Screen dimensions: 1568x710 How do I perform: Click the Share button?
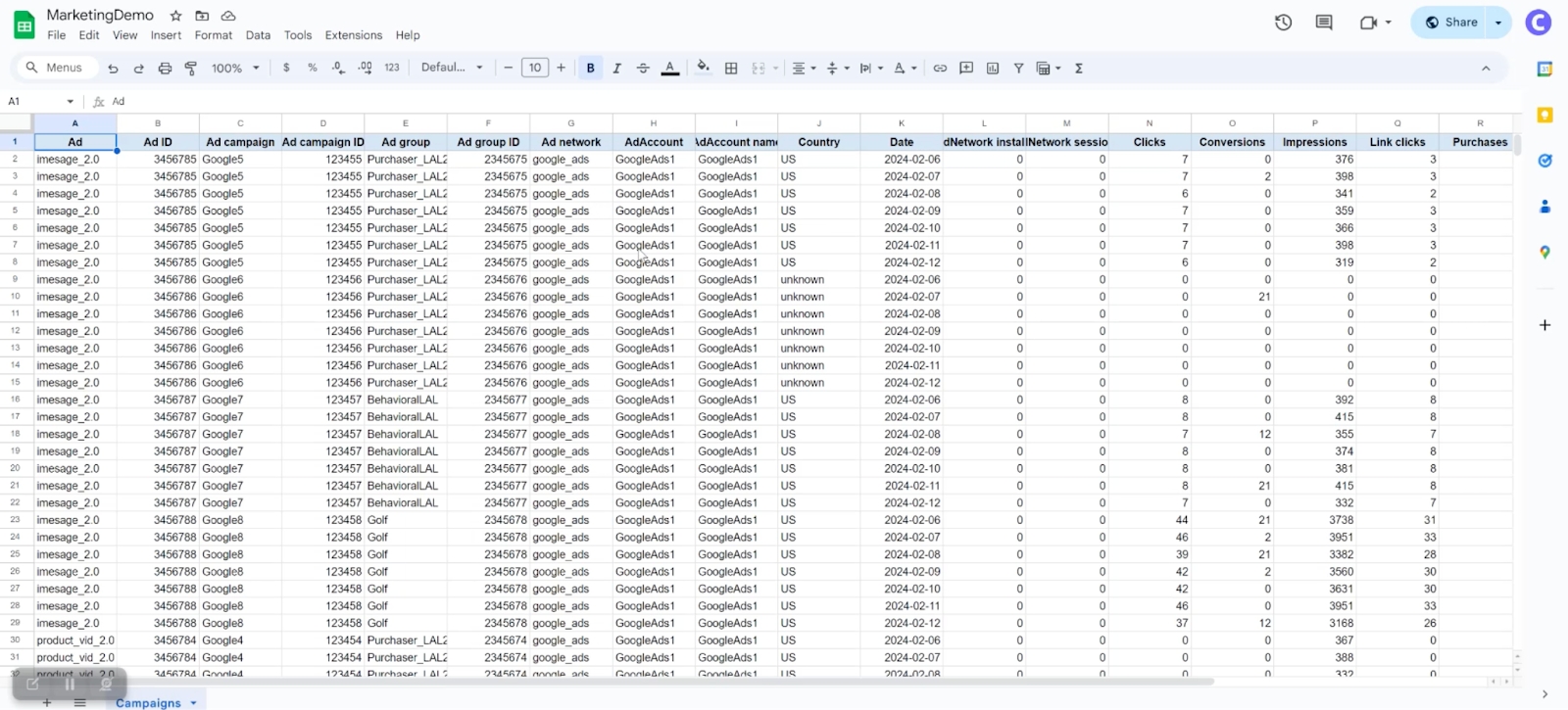(x=1451, y=23)
